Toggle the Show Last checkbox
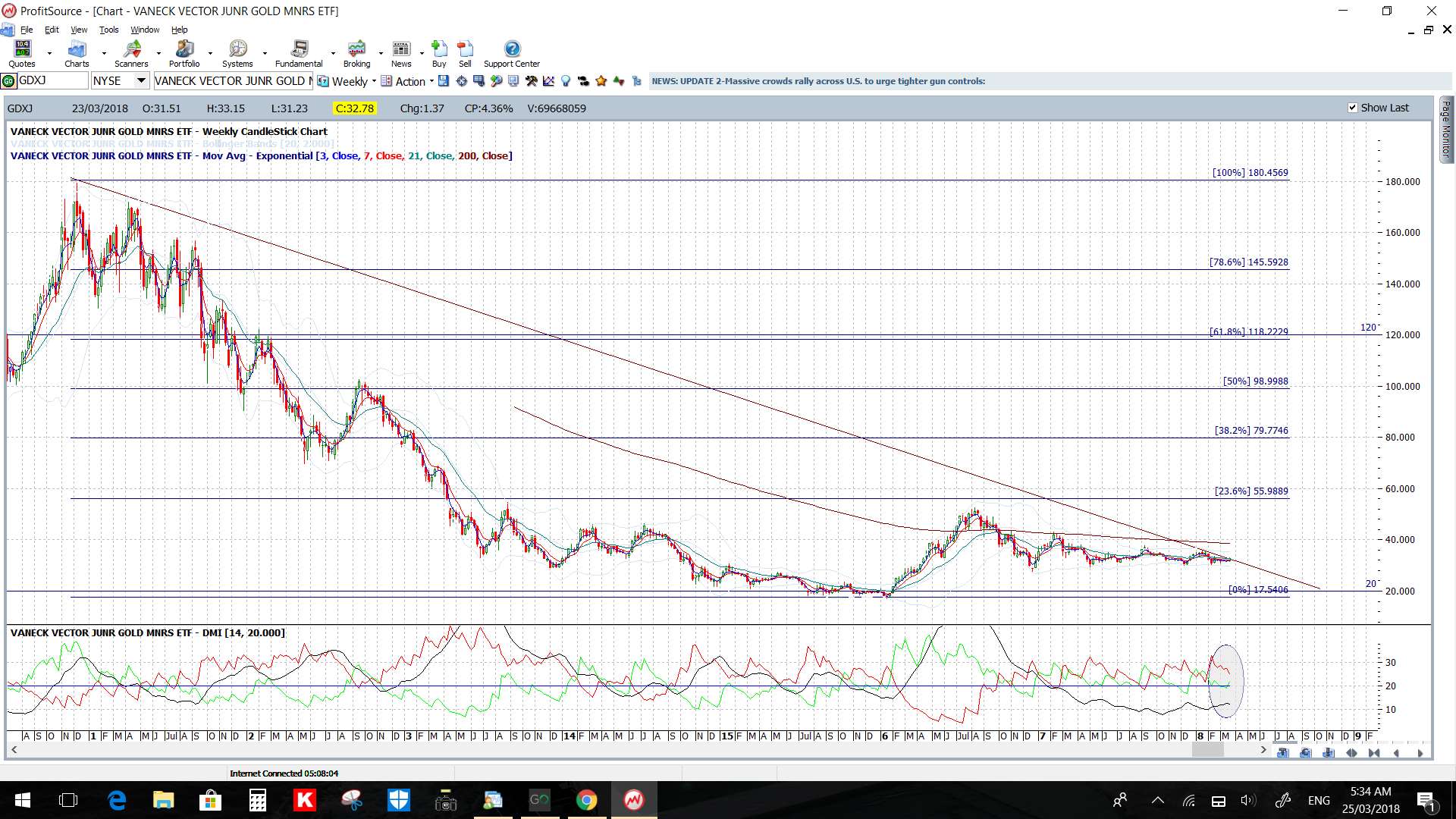 click(x=1352, y=108)
